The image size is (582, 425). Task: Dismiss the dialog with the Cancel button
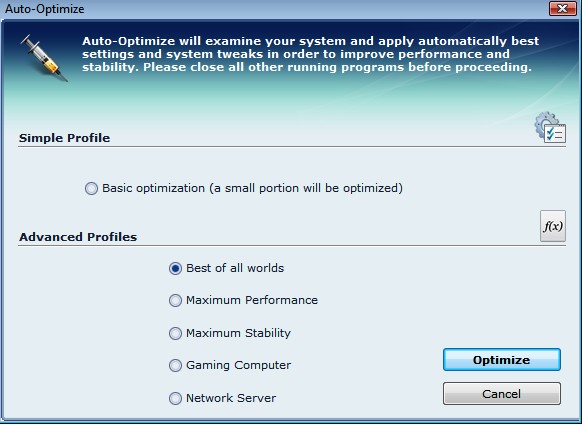502,393
